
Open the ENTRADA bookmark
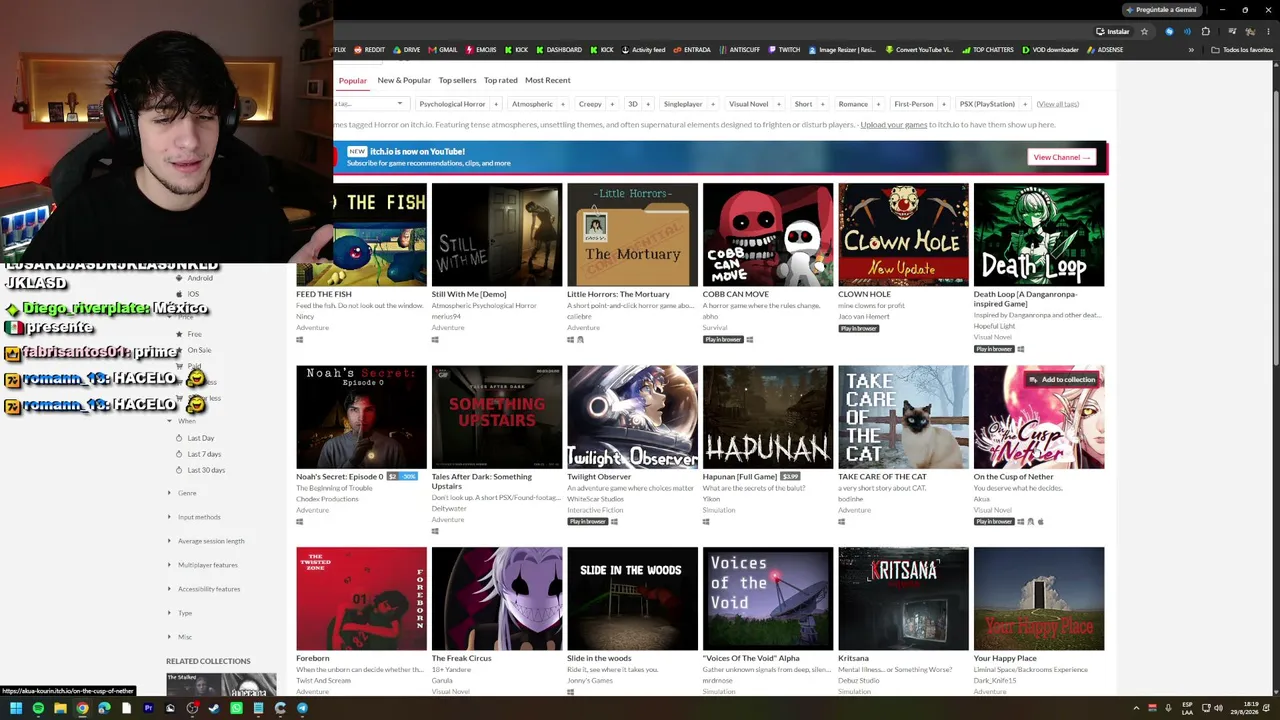(x=692, y=50)
